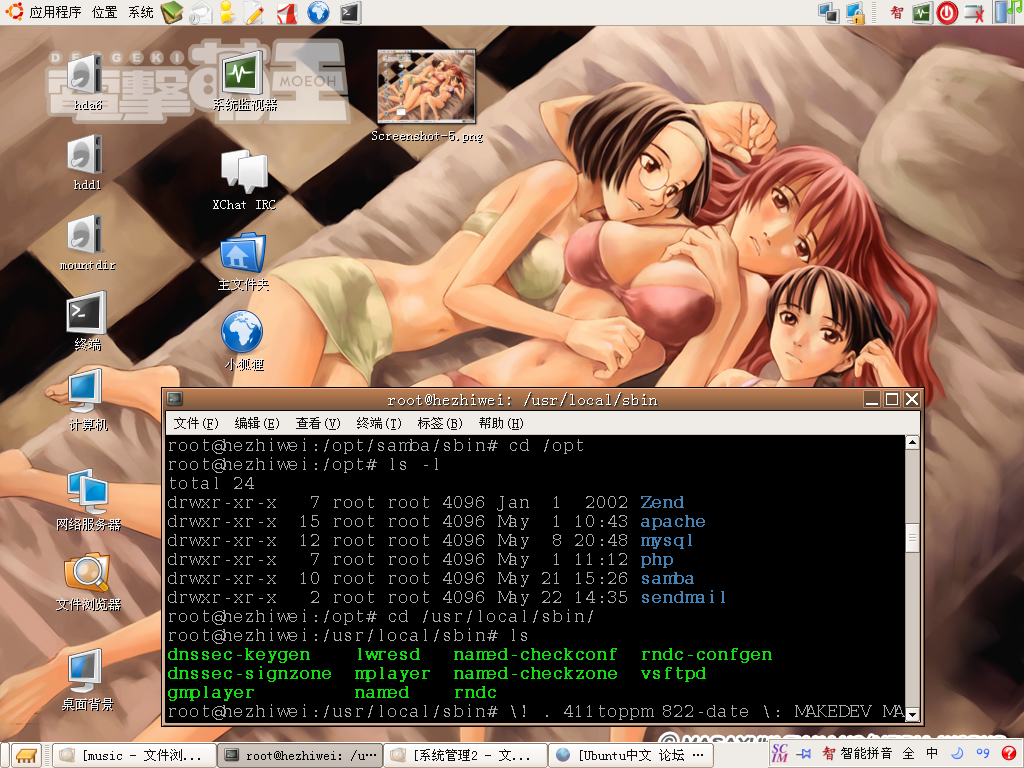Open terminal 标签(B) menu

[440, 423]
